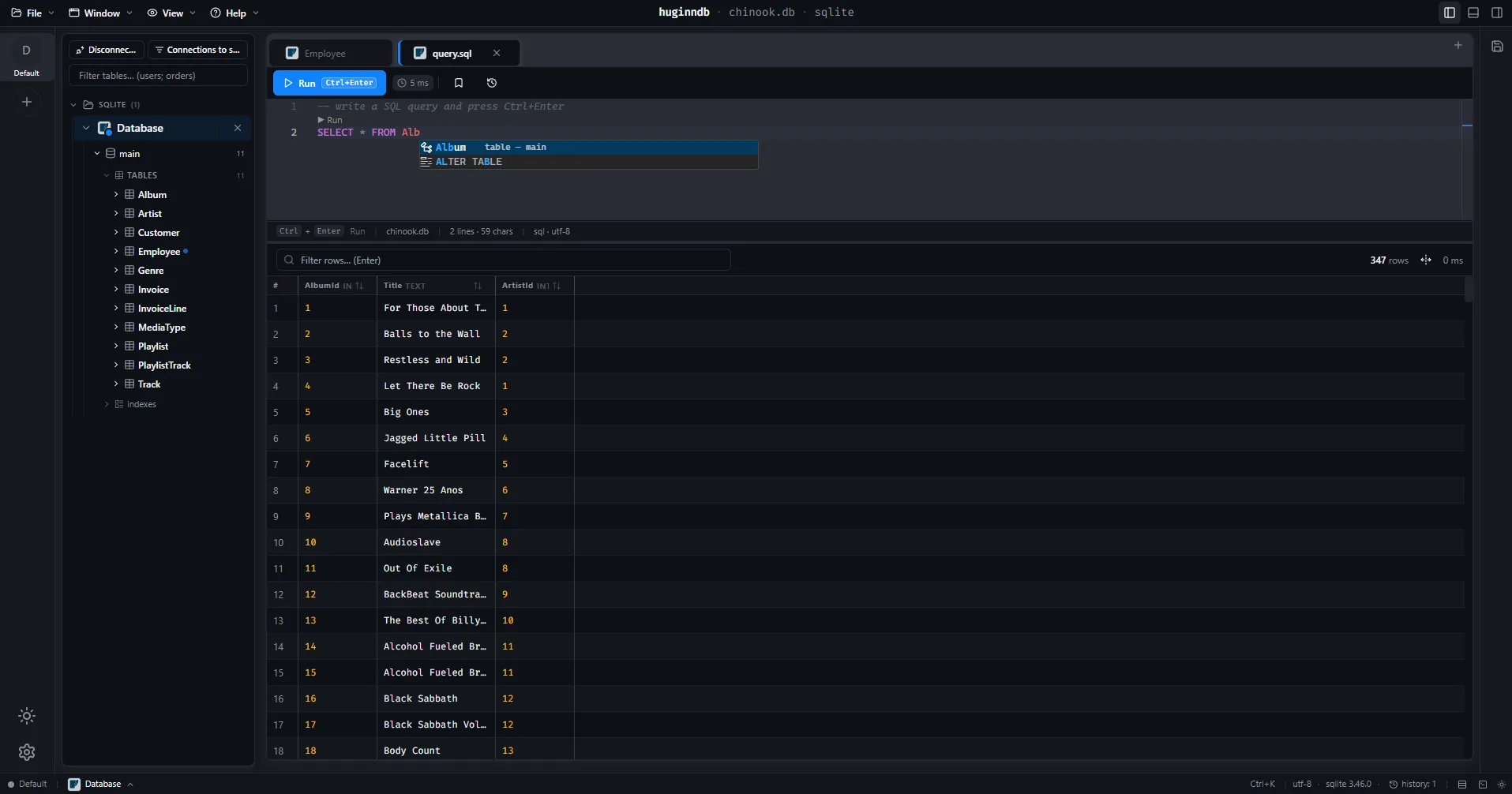The width and height of the screenshot is (1512, 794).
Task: Sort by Title column sort icon
Action: 478,286
